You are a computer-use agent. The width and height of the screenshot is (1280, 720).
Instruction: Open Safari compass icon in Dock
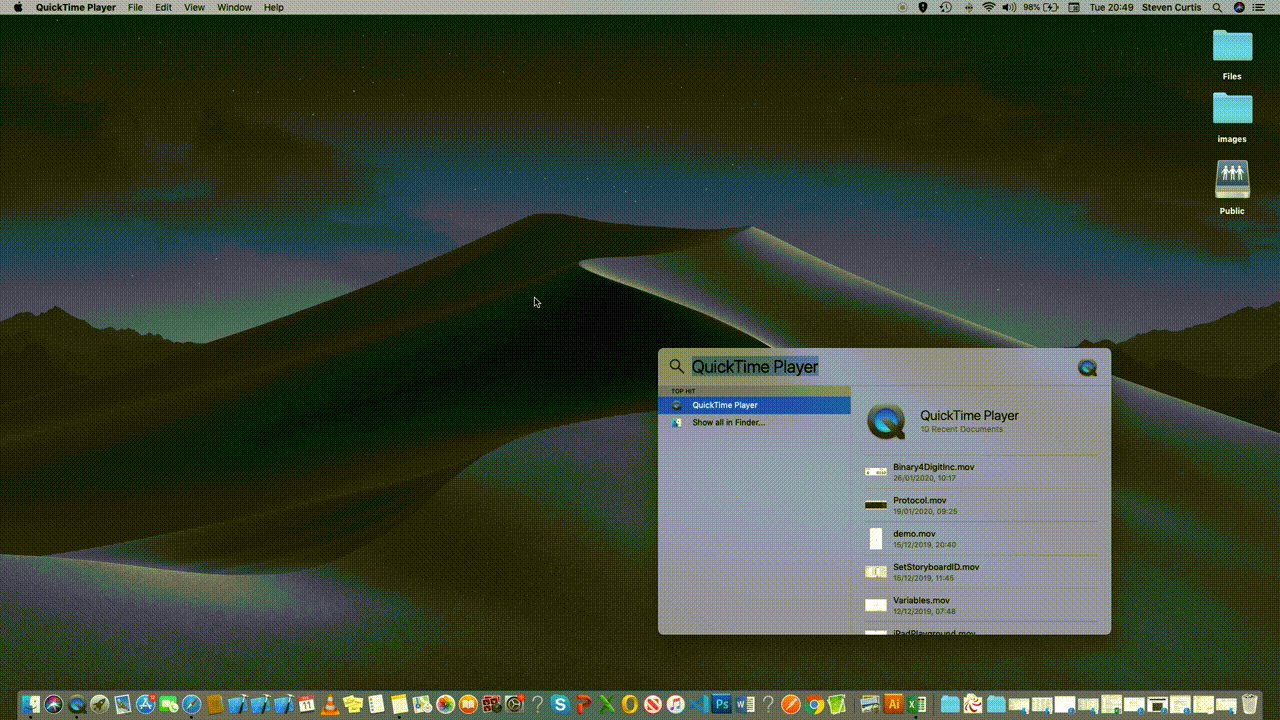191,704
